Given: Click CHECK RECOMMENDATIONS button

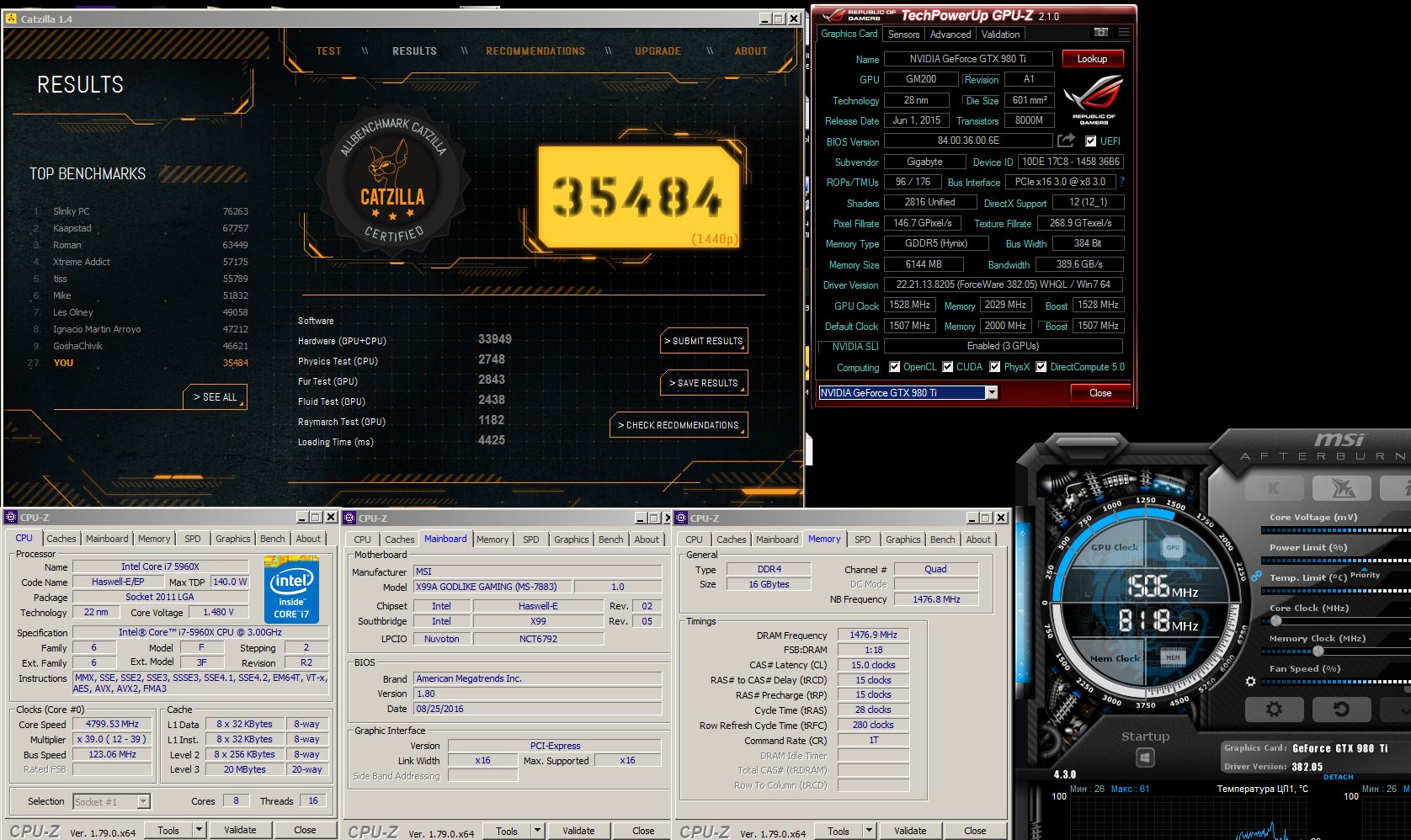Looking at the screenshot, I should pyautogui.click(x=679, y=425).
